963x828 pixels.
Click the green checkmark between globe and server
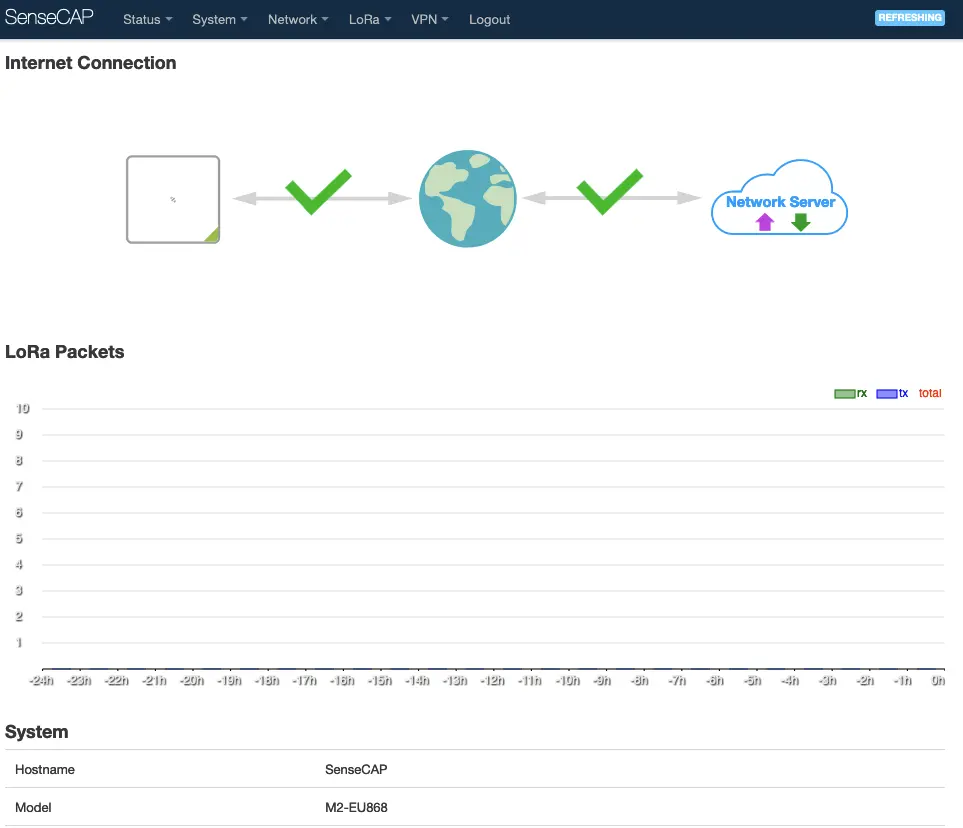610,192
